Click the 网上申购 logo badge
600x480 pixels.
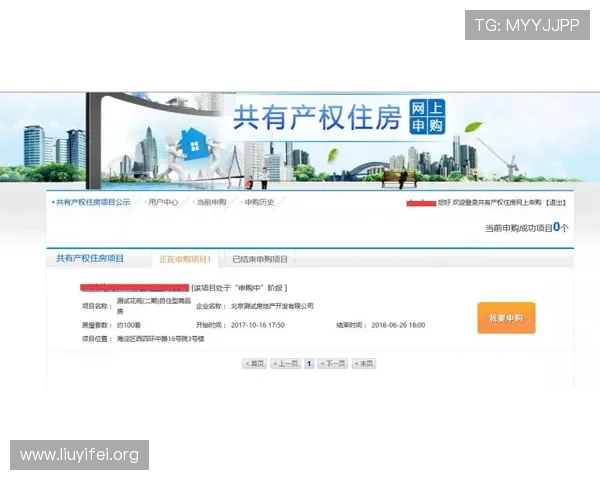[427, 117]
